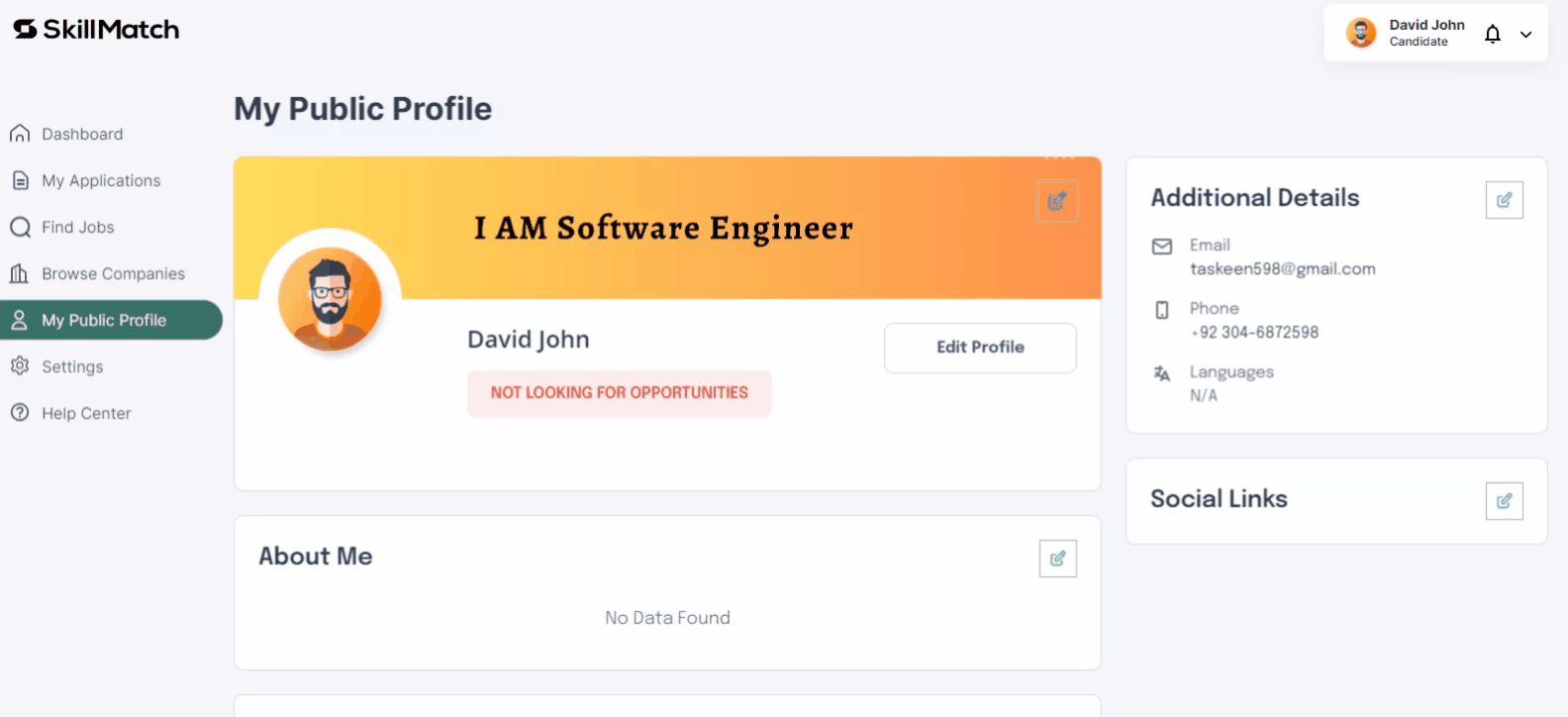The height and width of the screenshot is (717, 1568).
Task: Click the phone number +92 304-6872598
Action: (1254, 333)
